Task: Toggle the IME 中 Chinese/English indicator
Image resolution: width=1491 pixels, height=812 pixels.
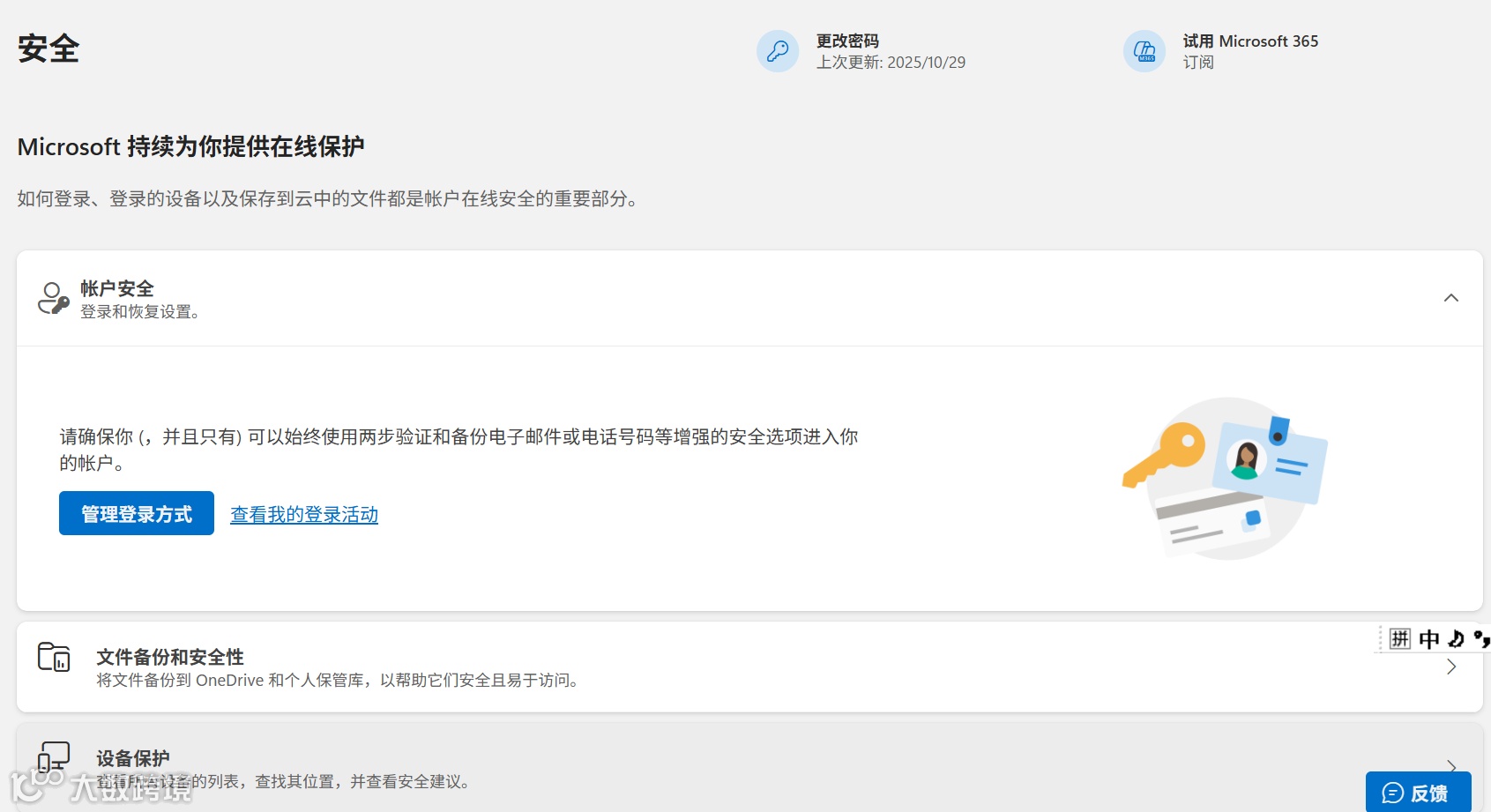Action: [x=1429, y=638]
